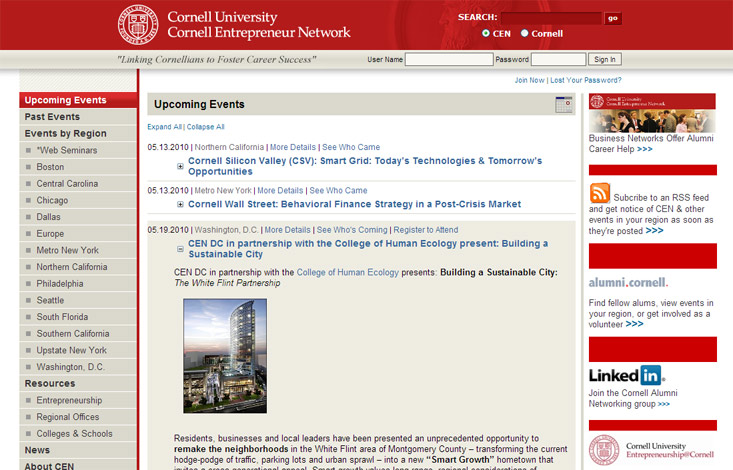
Task: Follow Business Networks Career Help >>> link
Action: tap(645, 149)
